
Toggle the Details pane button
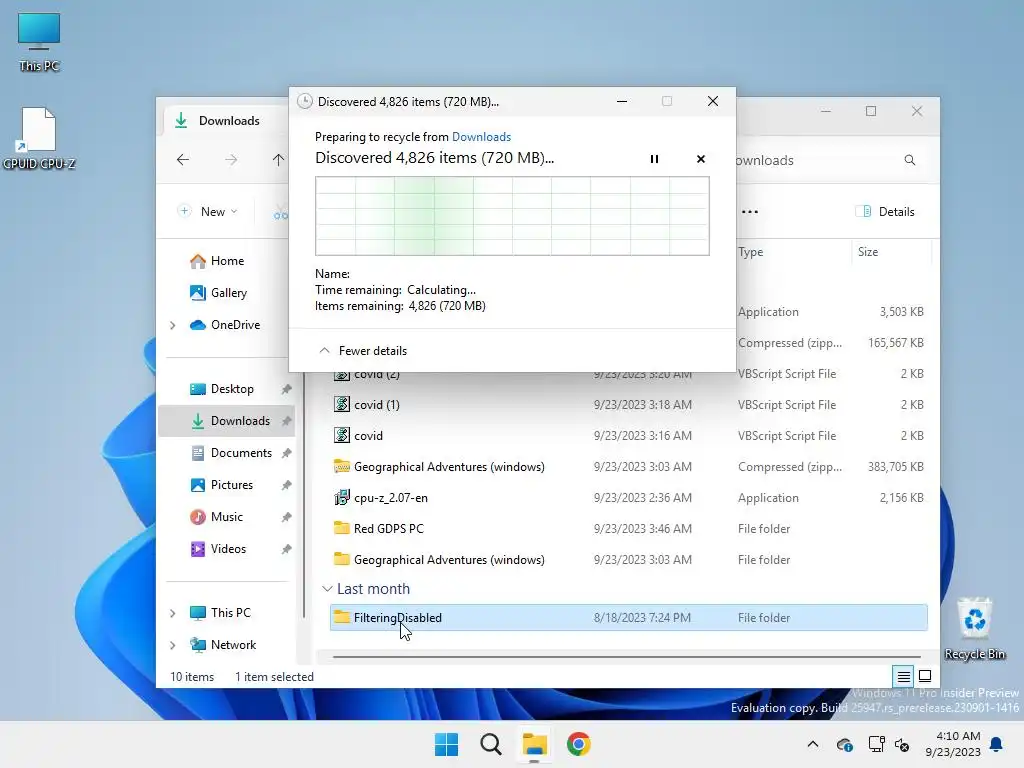885,212
